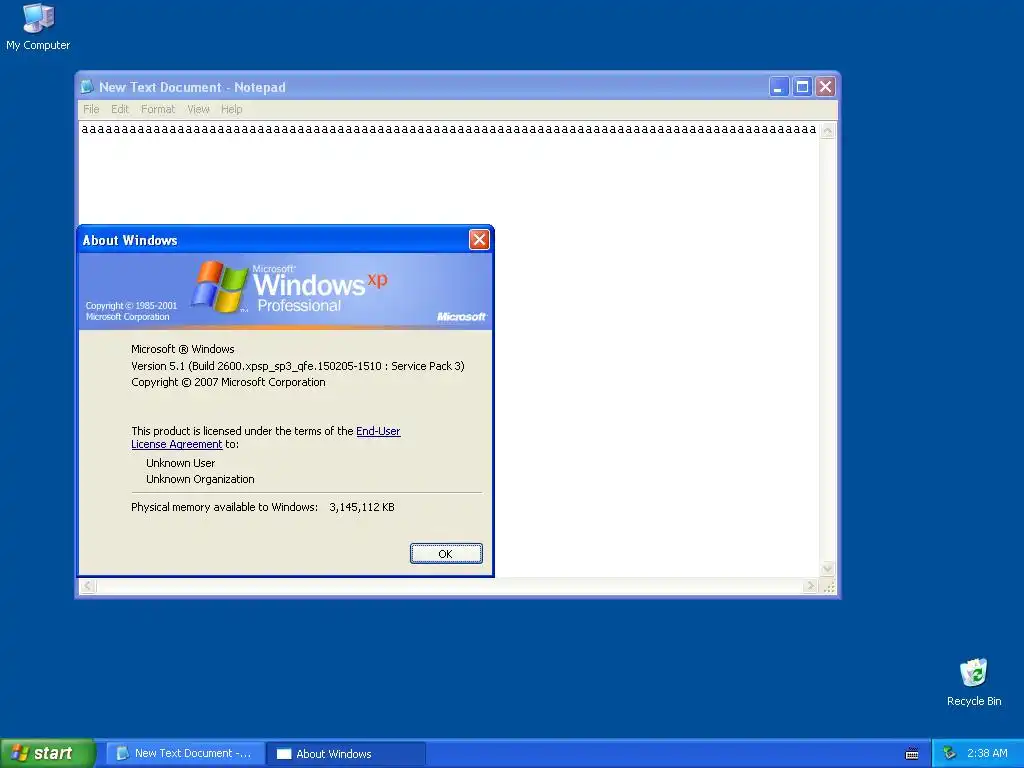Click the Microsoft ® Windows text line

(x=183, y=349)
